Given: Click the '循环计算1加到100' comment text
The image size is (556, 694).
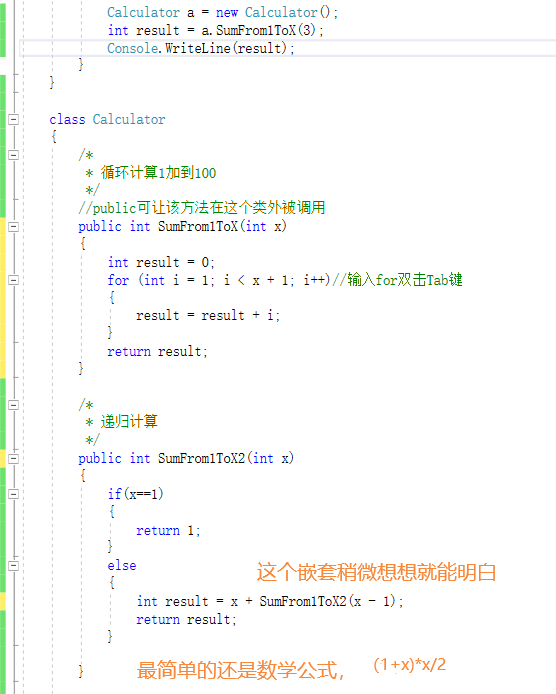Looking at the screenshot, I should coord(158,173).
